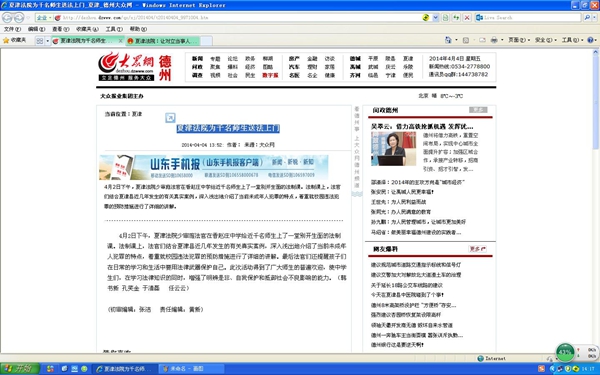
Task: Click the Quick Tabs grid icon
Action: [39, 41]
